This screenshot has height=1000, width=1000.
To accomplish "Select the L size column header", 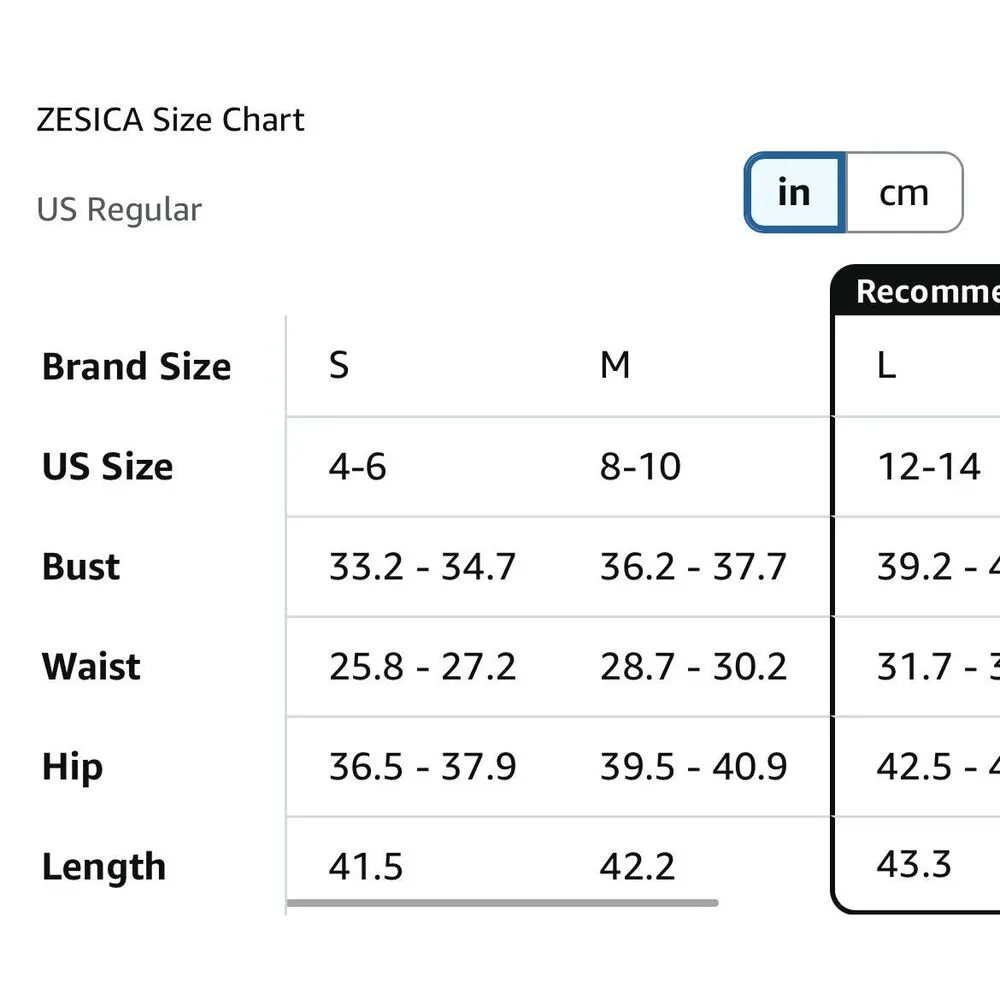I will 884,366.
